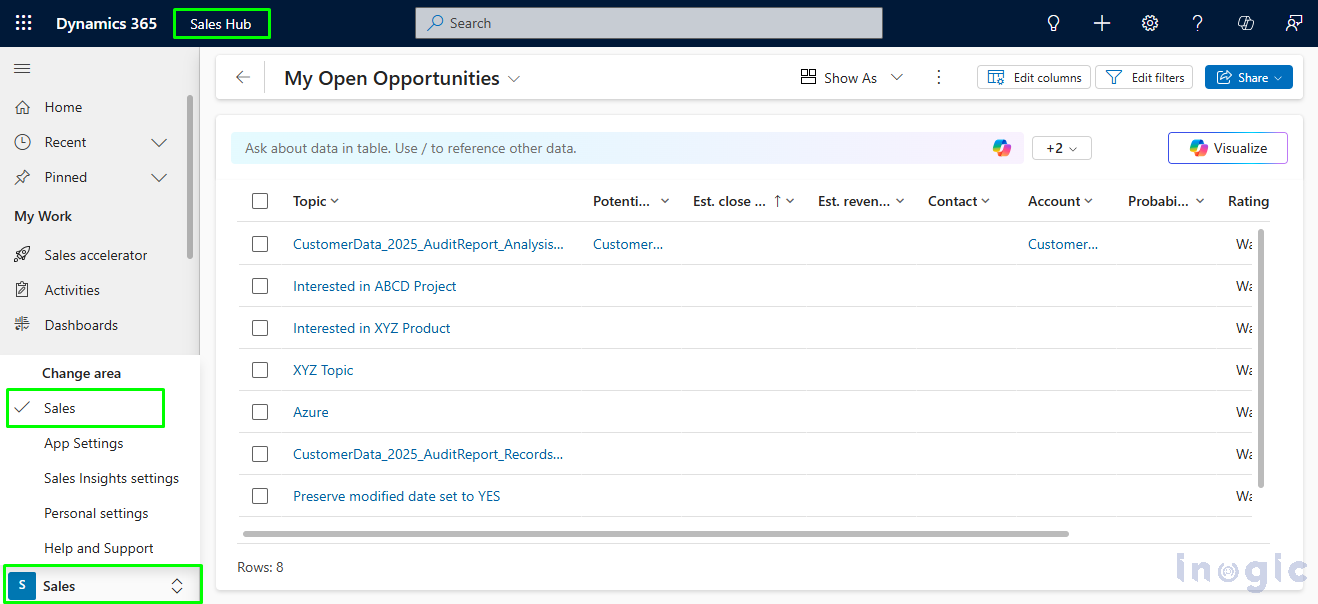Open more commands vertical ellipsis
This screenshot has width=1318, height=604.
click(x=938, y=77)
